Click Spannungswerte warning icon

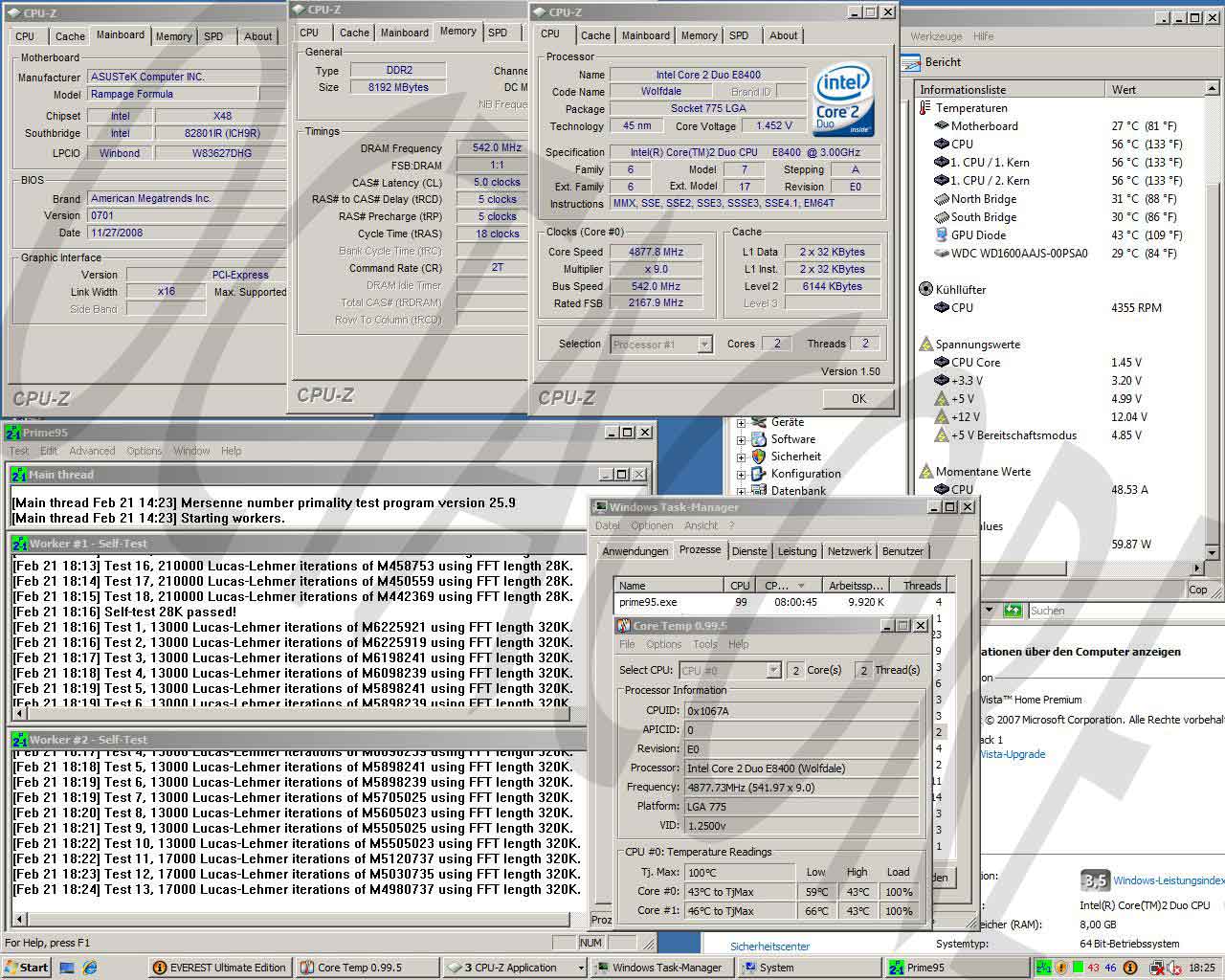(x=925, y=345)
